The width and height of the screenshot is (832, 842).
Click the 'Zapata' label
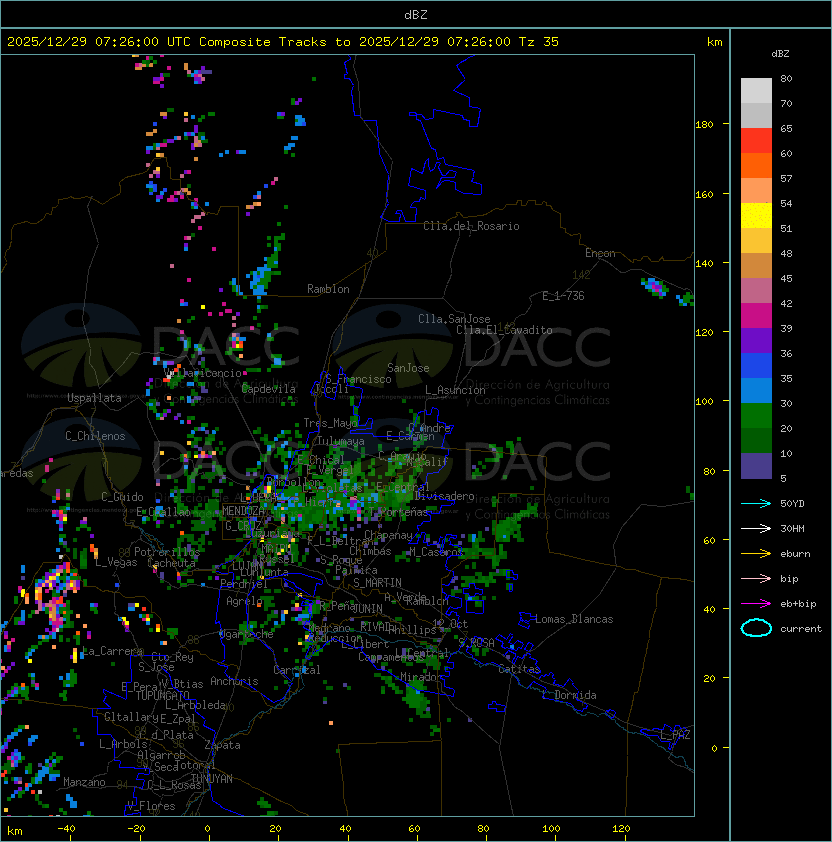click(222, 745)
